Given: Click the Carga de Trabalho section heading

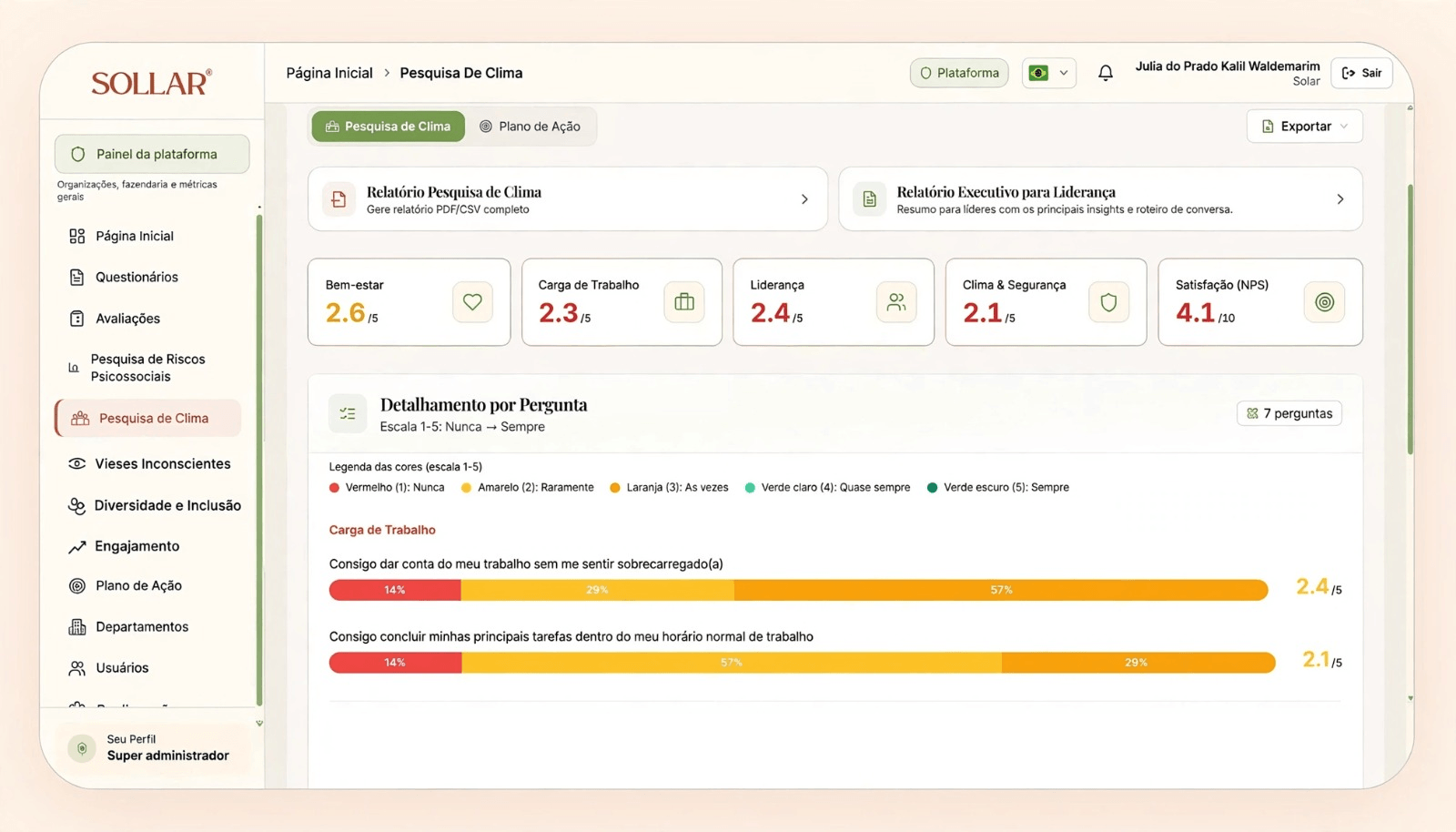Looking at the screenshot, I should point(382,530).
